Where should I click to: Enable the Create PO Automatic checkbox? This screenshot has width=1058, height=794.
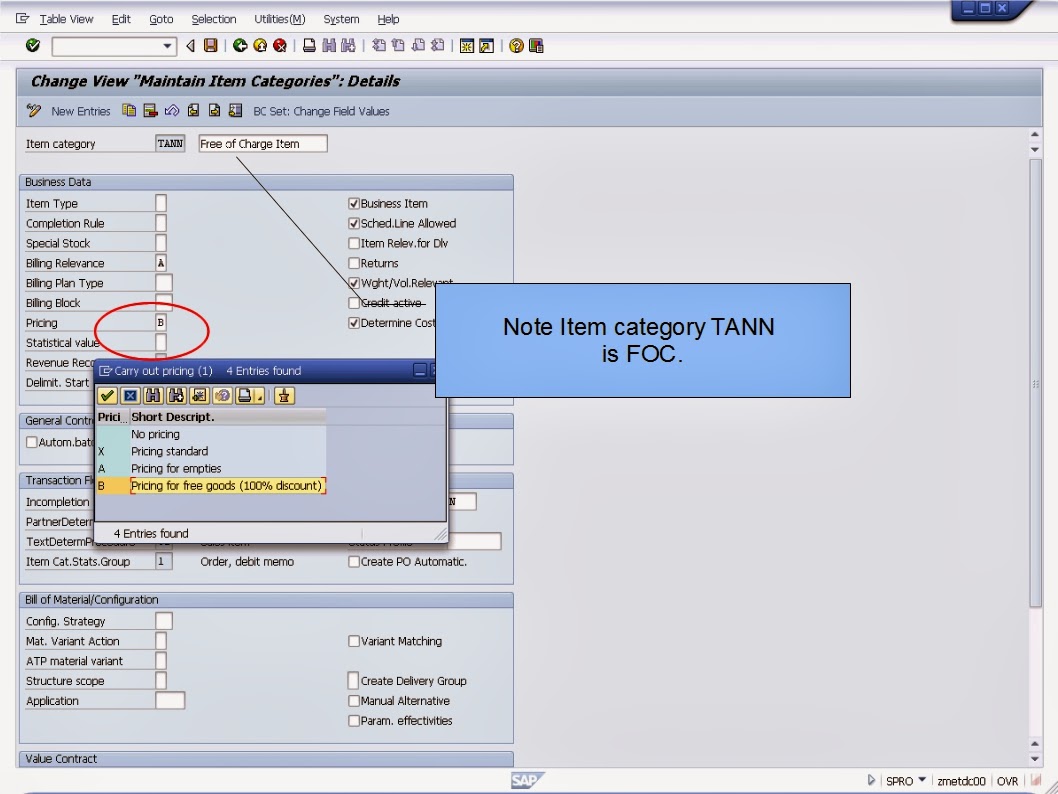click(x=354, y=561)
